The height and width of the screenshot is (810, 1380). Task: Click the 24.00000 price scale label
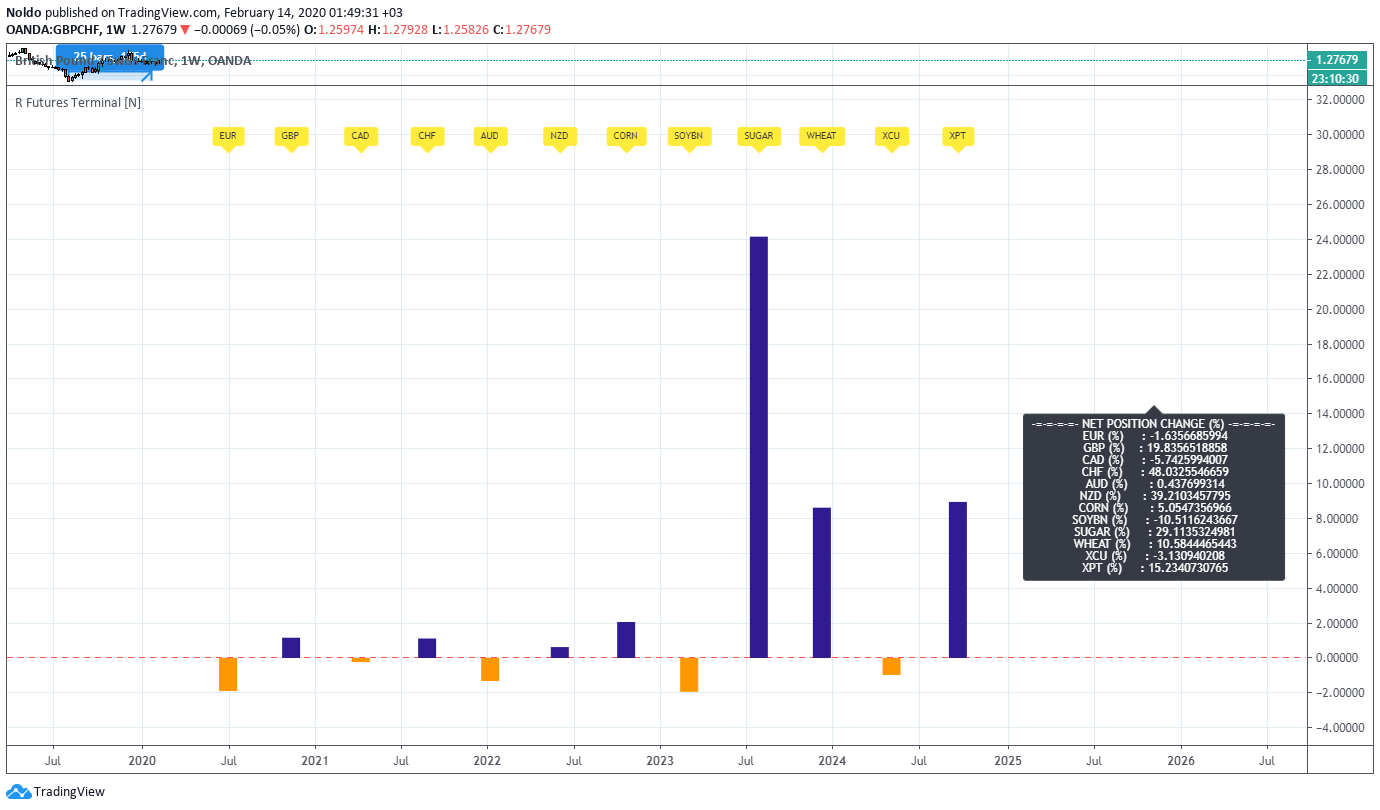[1339, 240]
